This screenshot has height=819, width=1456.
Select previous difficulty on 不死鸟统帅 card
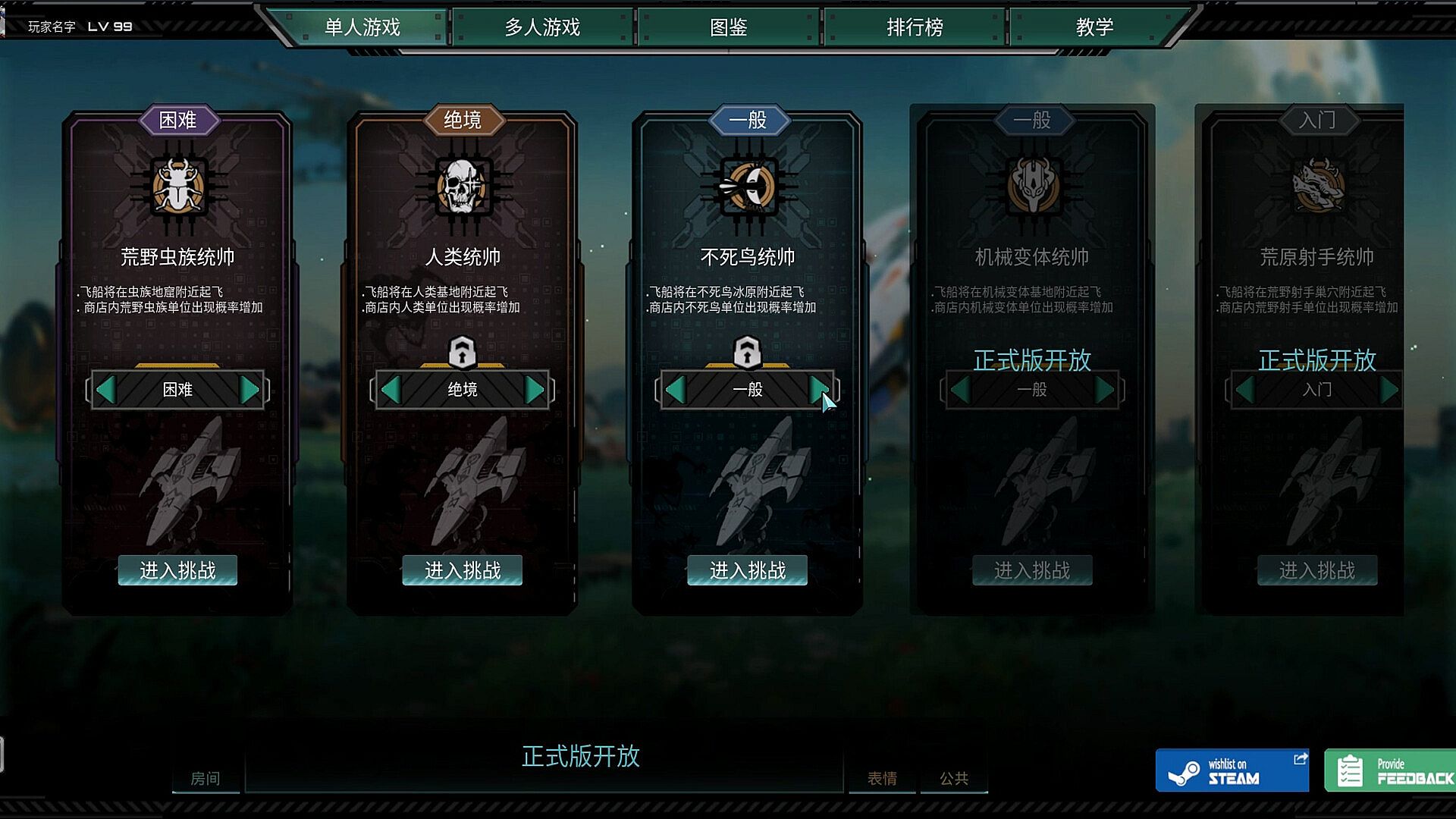[x=675, y=390]
